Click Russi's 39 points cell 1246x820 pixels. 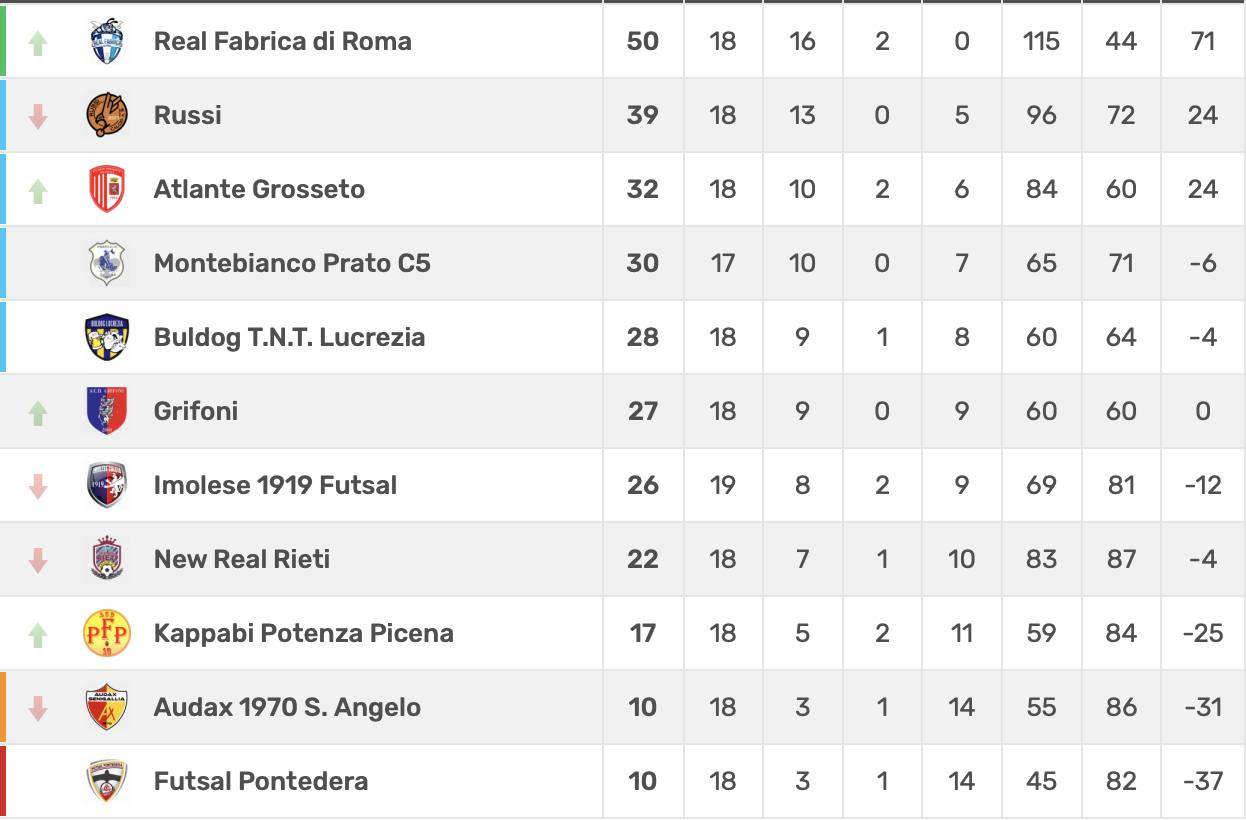click(642, 115)
